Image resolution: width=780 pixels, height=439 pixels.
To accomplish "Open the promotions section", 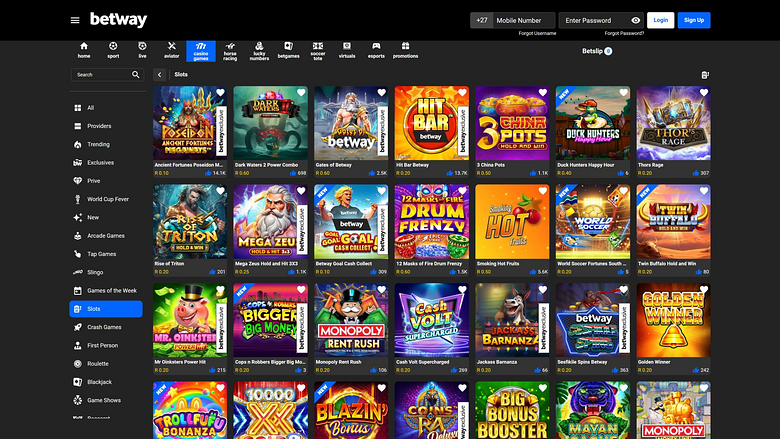I will (x=405, y=51).
